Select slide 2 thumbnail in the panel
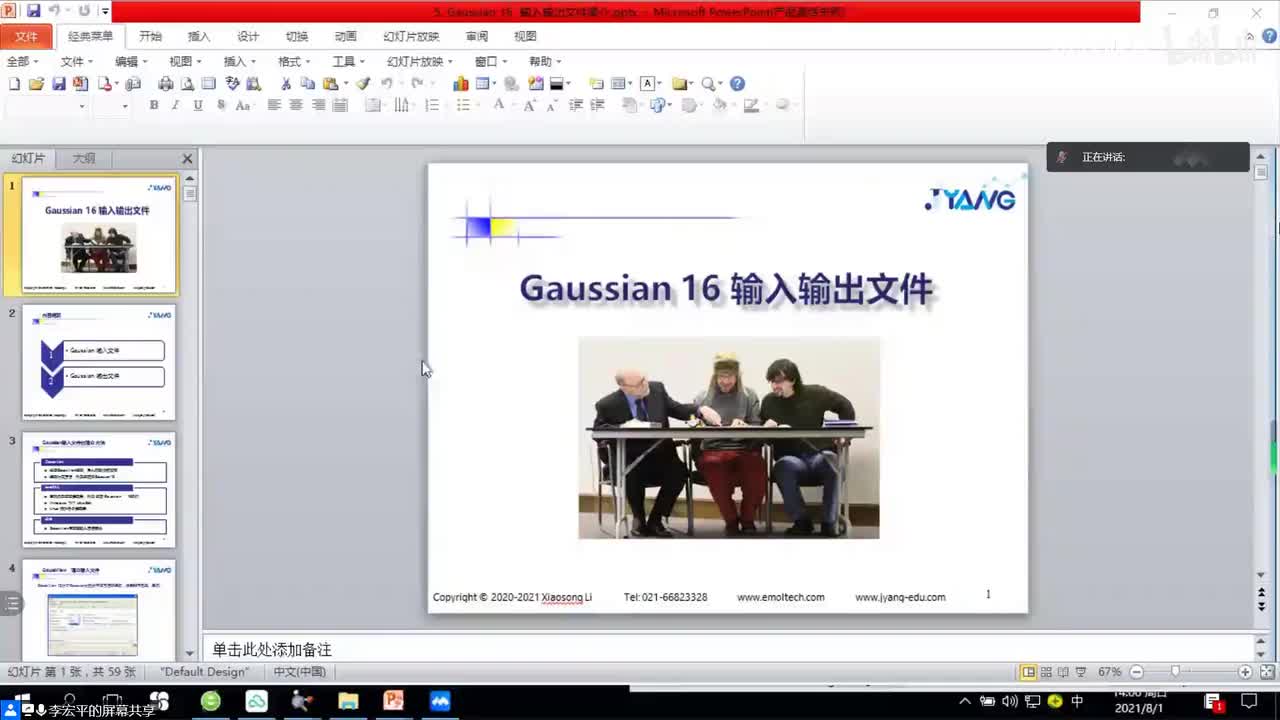This screenshot has height=720, width=1280. [x=99, y=363]
